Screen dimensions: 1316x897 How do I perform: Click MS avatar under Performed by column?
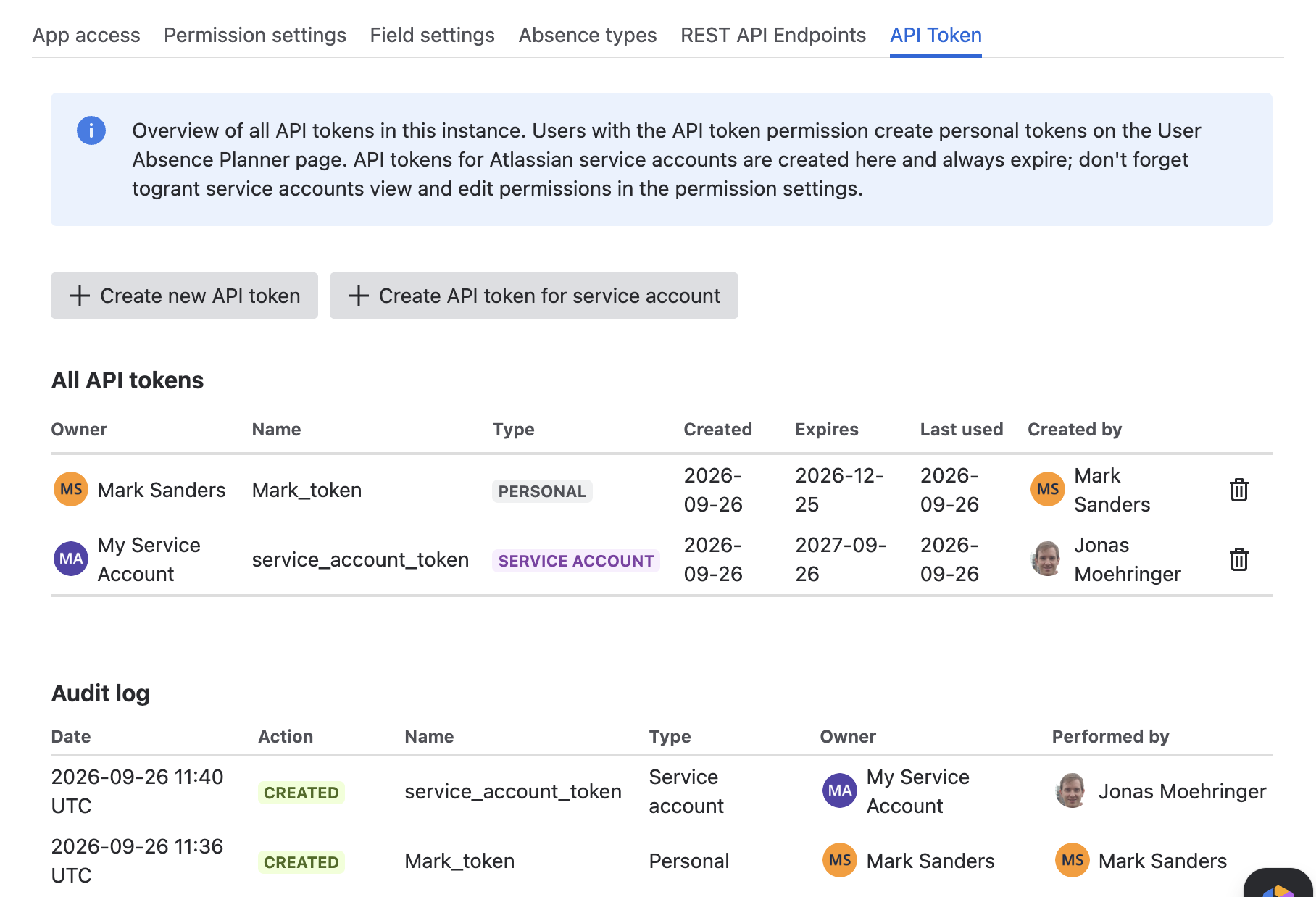coord(1073,861)
